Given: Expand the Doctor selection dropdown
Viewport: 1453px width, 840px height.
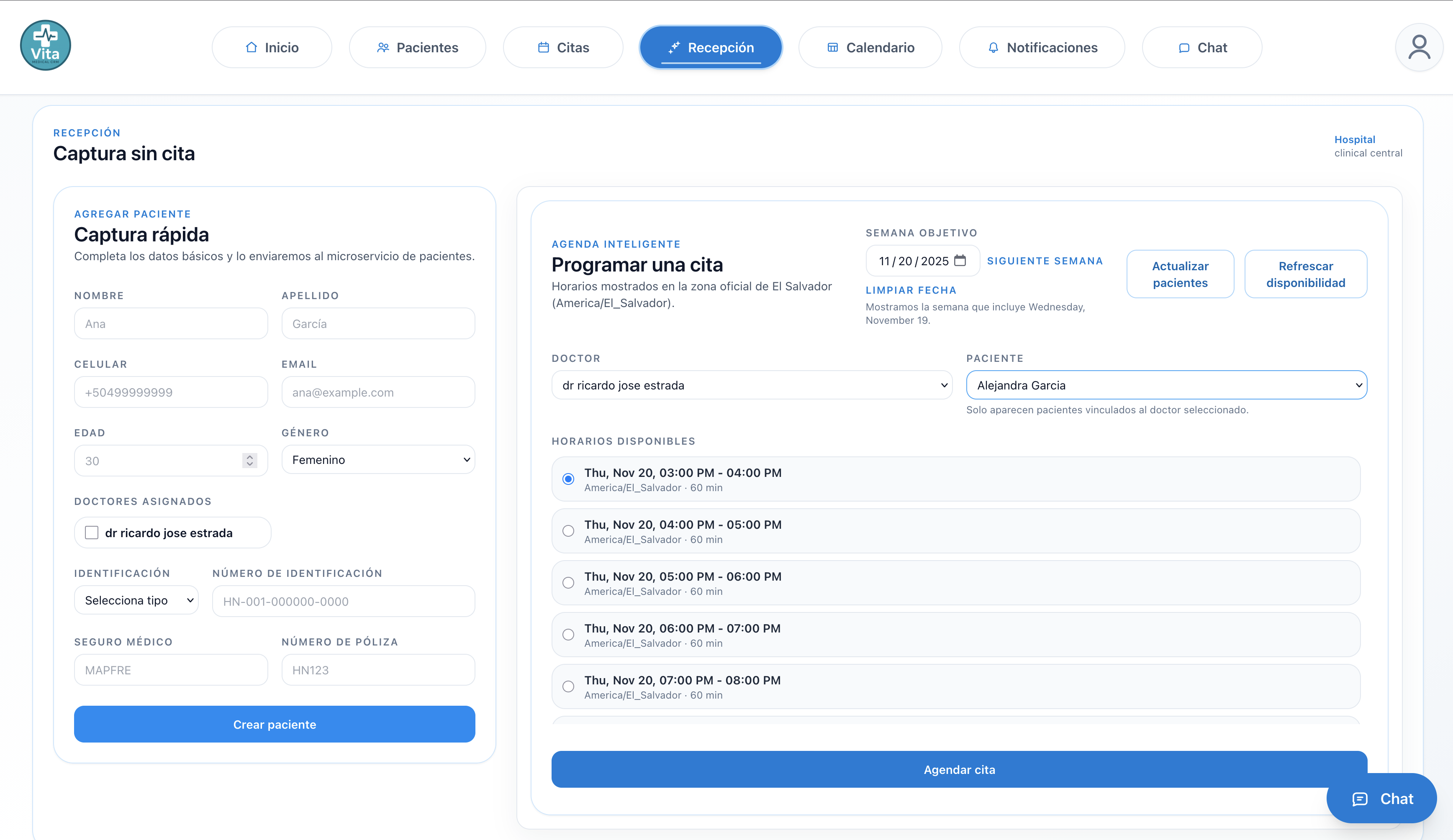Looking at the screenshot, I should tap(751, 385).
